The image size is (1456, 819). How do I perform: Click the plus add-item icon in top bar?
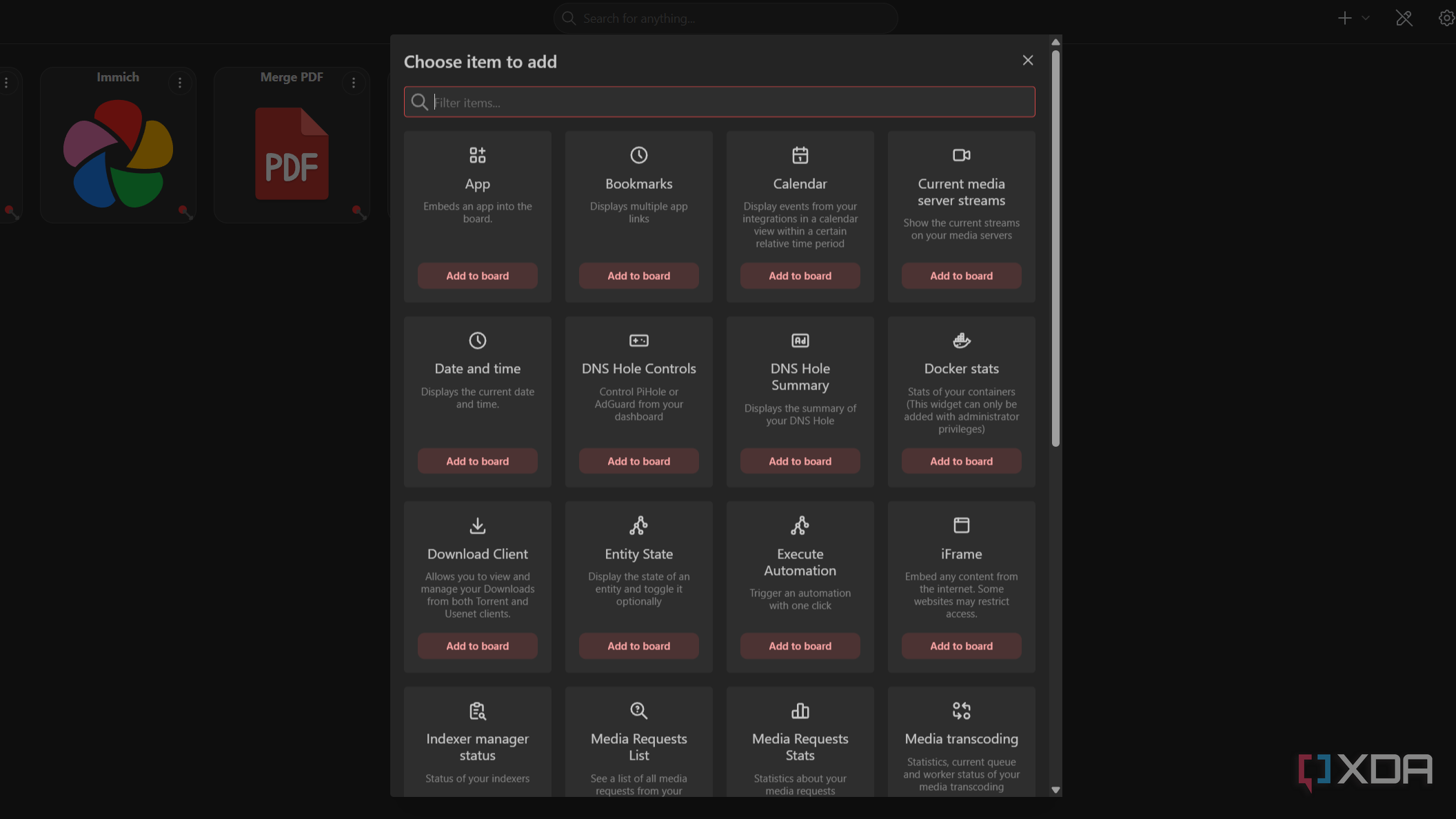[1344, 18]
